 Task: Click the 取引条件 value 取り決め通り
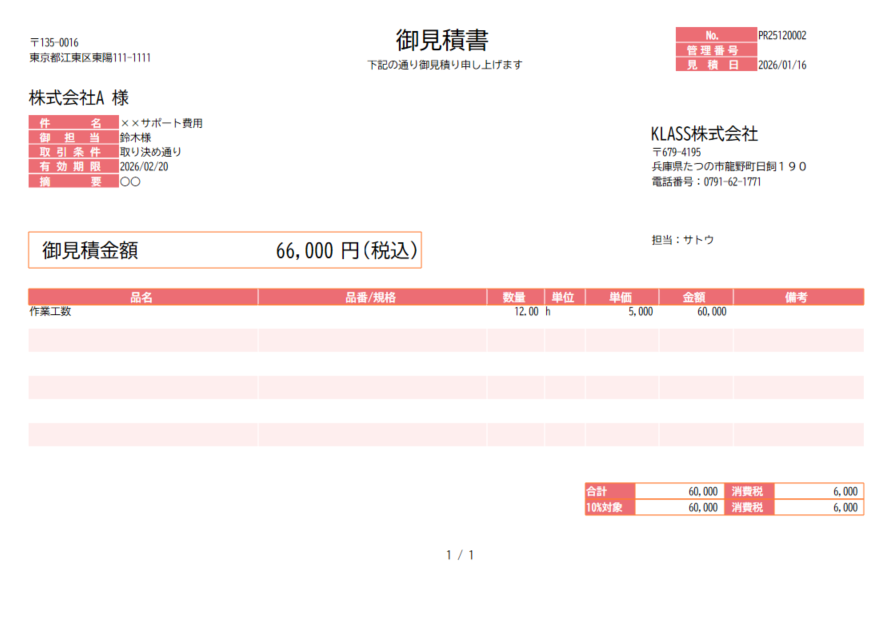click(150, 152)
